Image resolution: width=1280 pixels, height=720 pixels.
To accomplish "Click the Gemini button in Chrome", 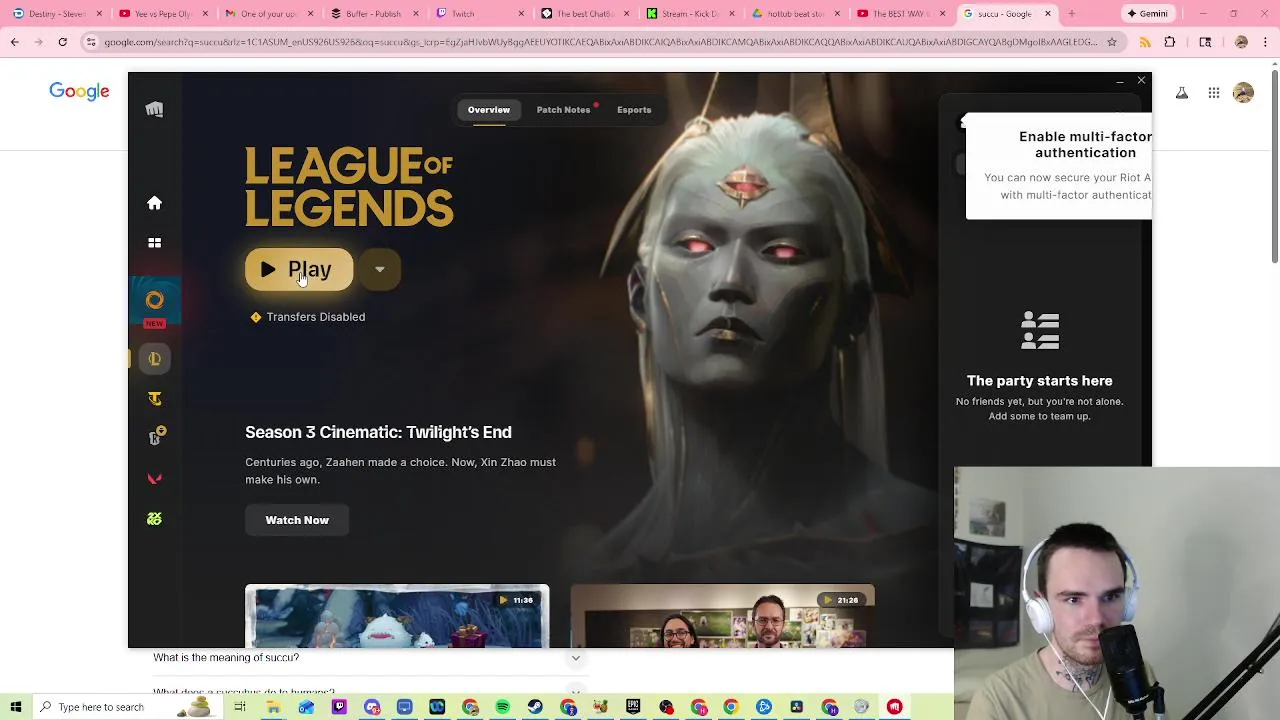I will point(1147,14).
